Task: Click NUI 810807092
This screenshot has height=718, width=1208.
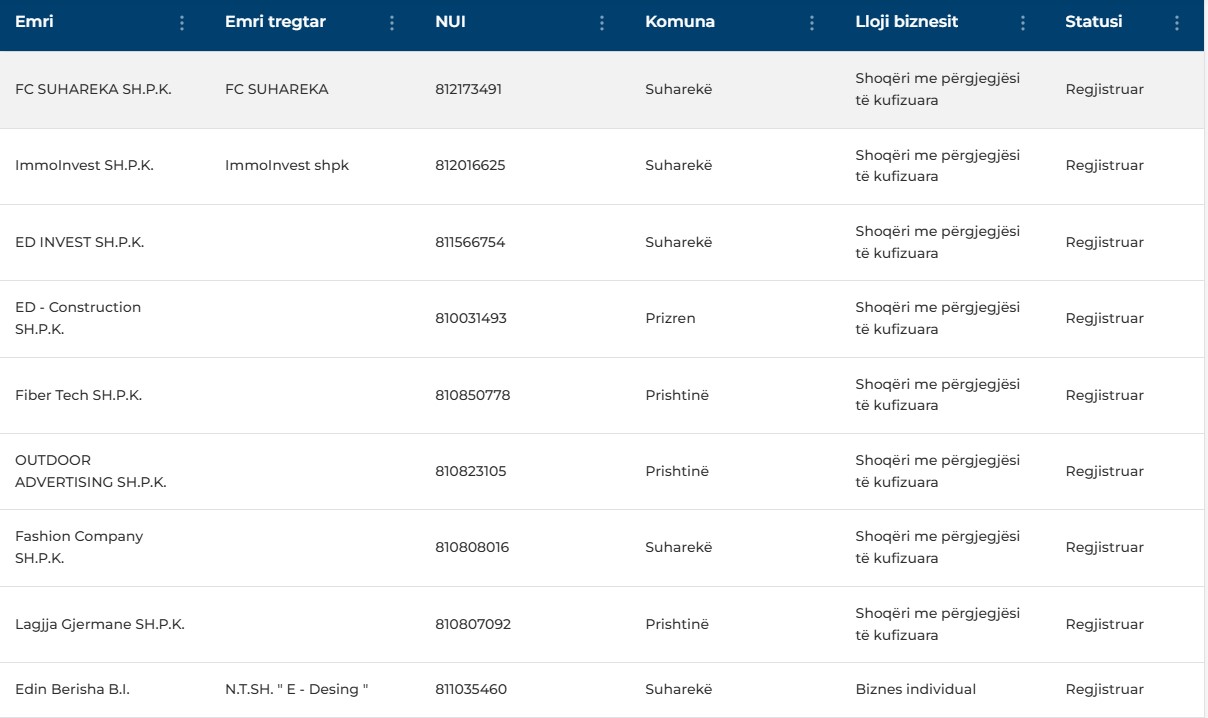Action: coord(473,624)
